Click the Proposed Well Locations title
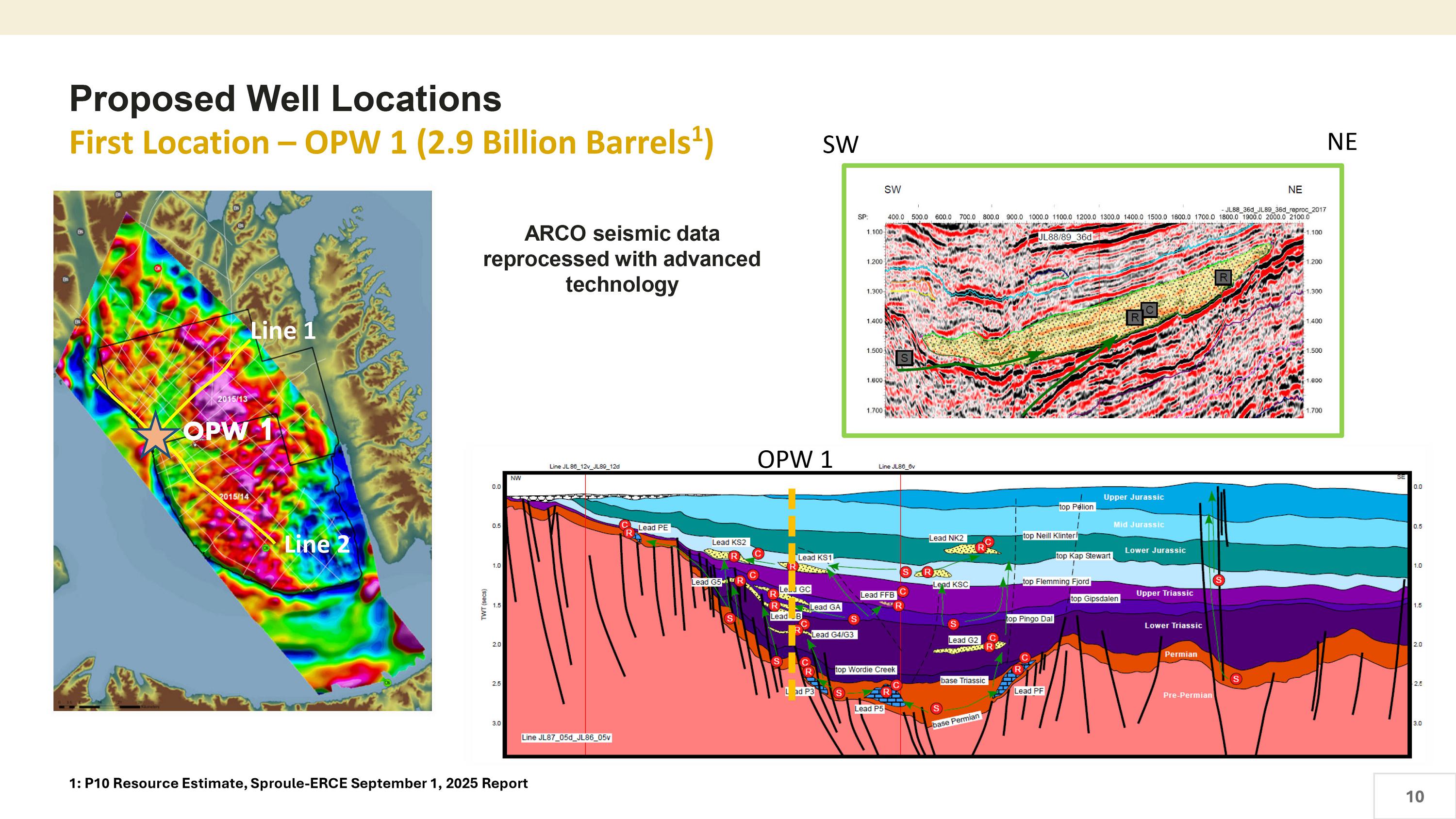This screenshot has width=1456, height=819. 285,99
